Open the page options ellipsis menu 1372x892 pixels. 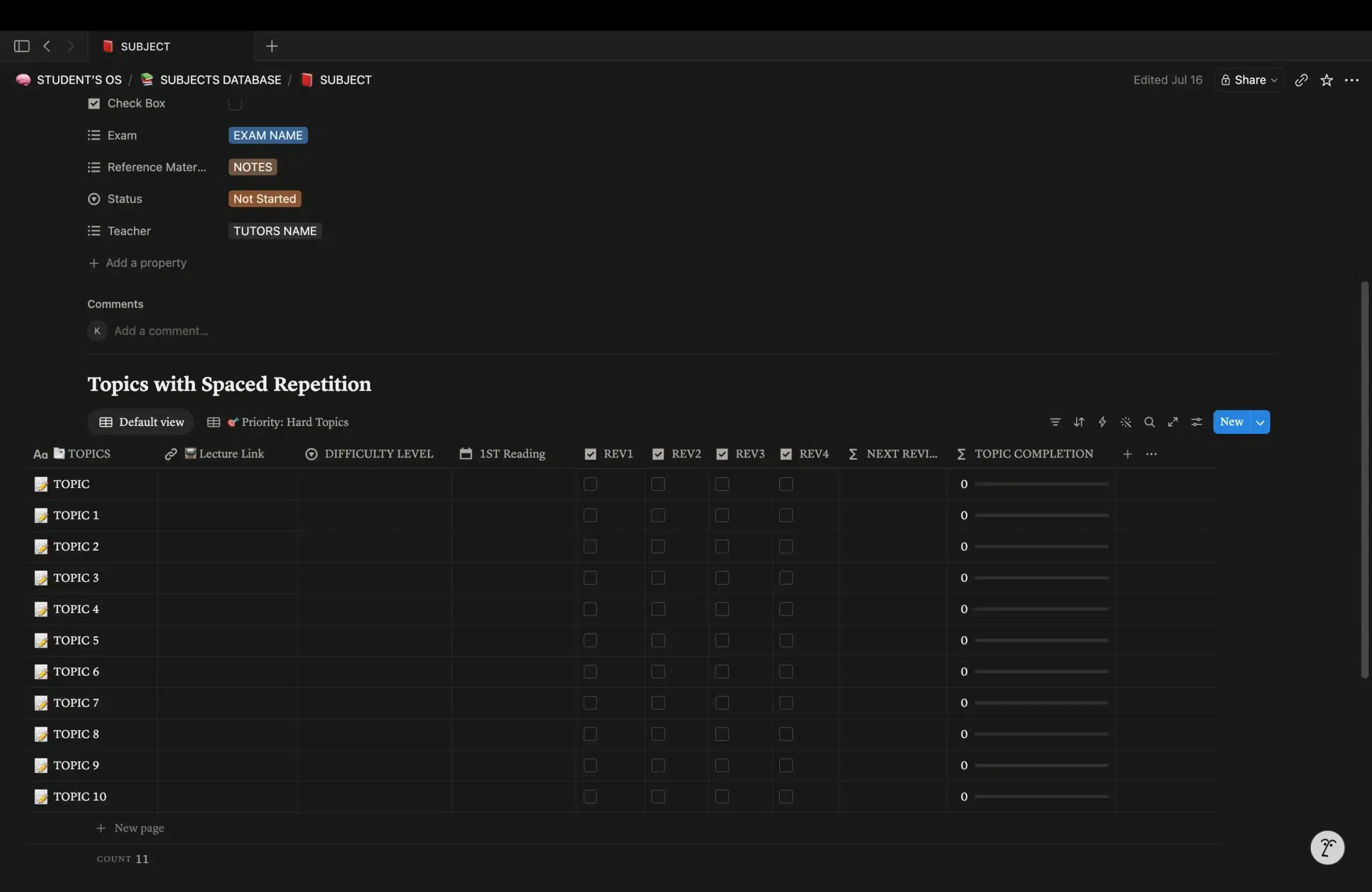click(x=1352, y=80)
